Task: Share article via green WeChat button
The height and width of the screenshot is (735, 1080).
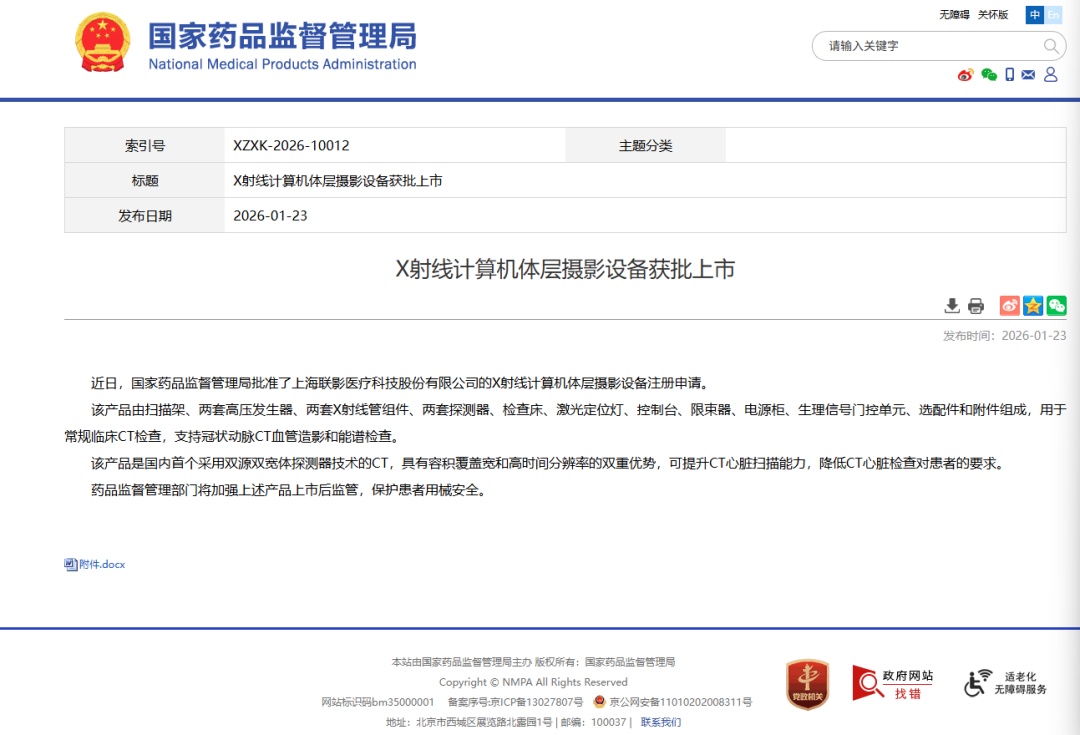Action: [1056, 306]
